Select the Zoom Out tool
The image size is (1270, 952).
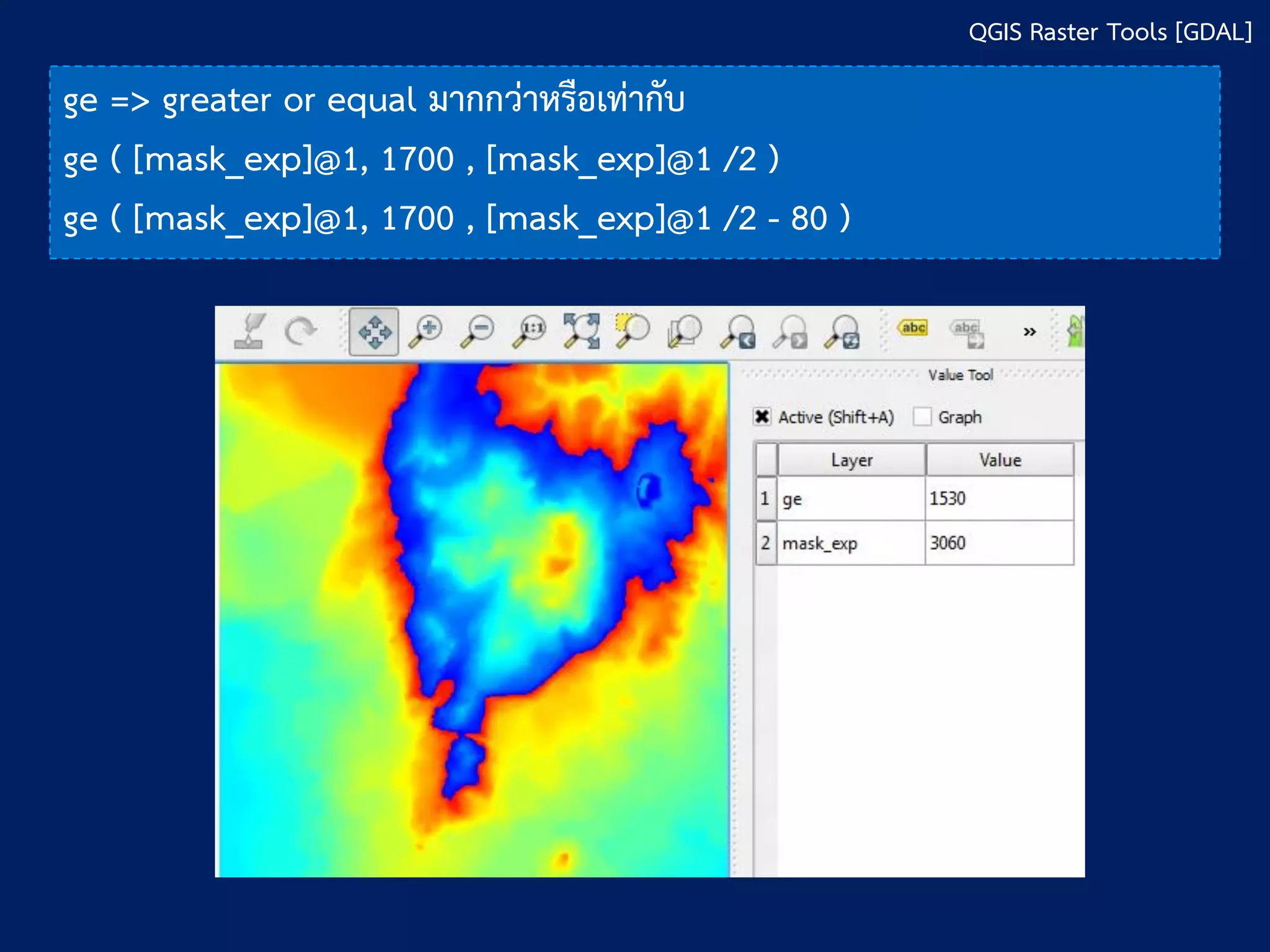pos(477,332)
